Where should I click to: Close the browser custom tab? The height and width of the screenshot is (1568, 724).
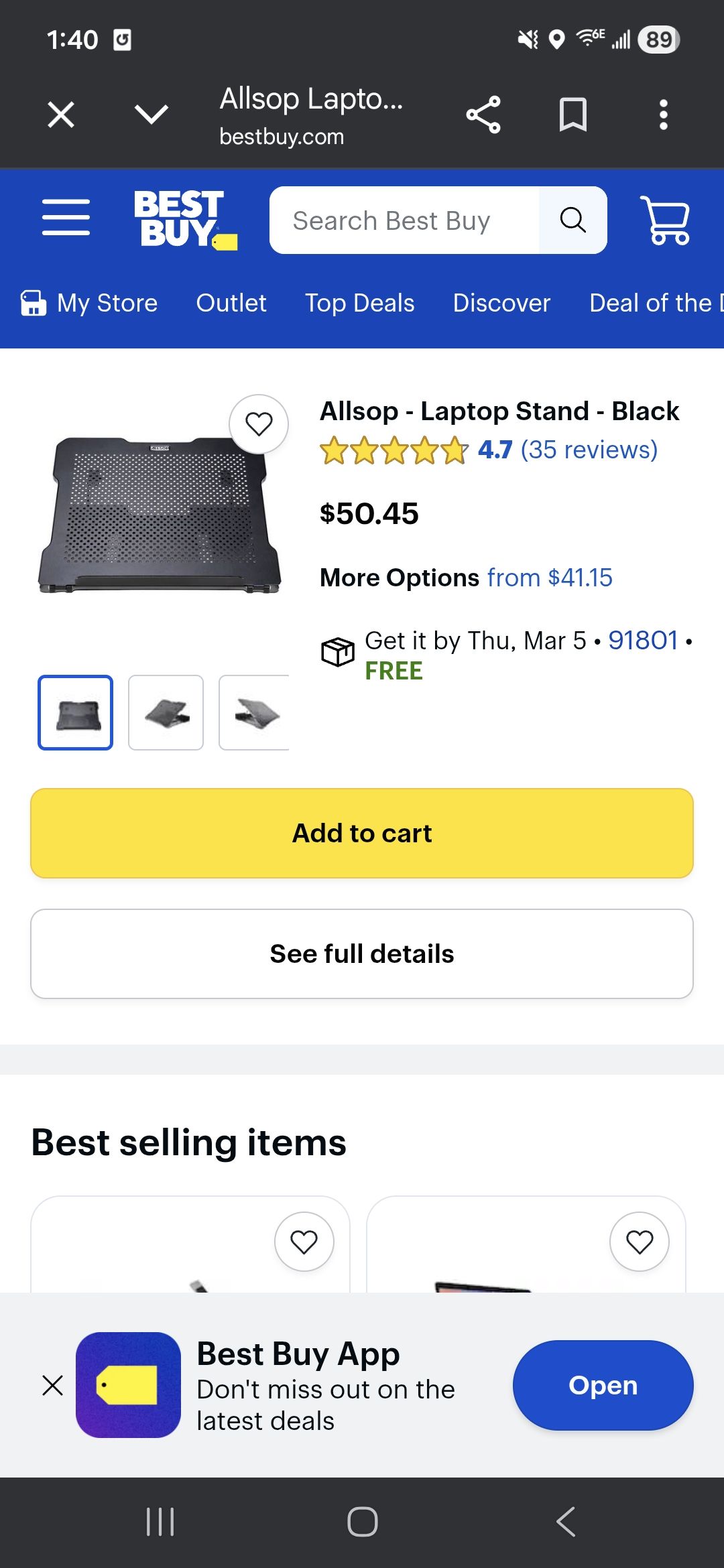tap(61, 115)
